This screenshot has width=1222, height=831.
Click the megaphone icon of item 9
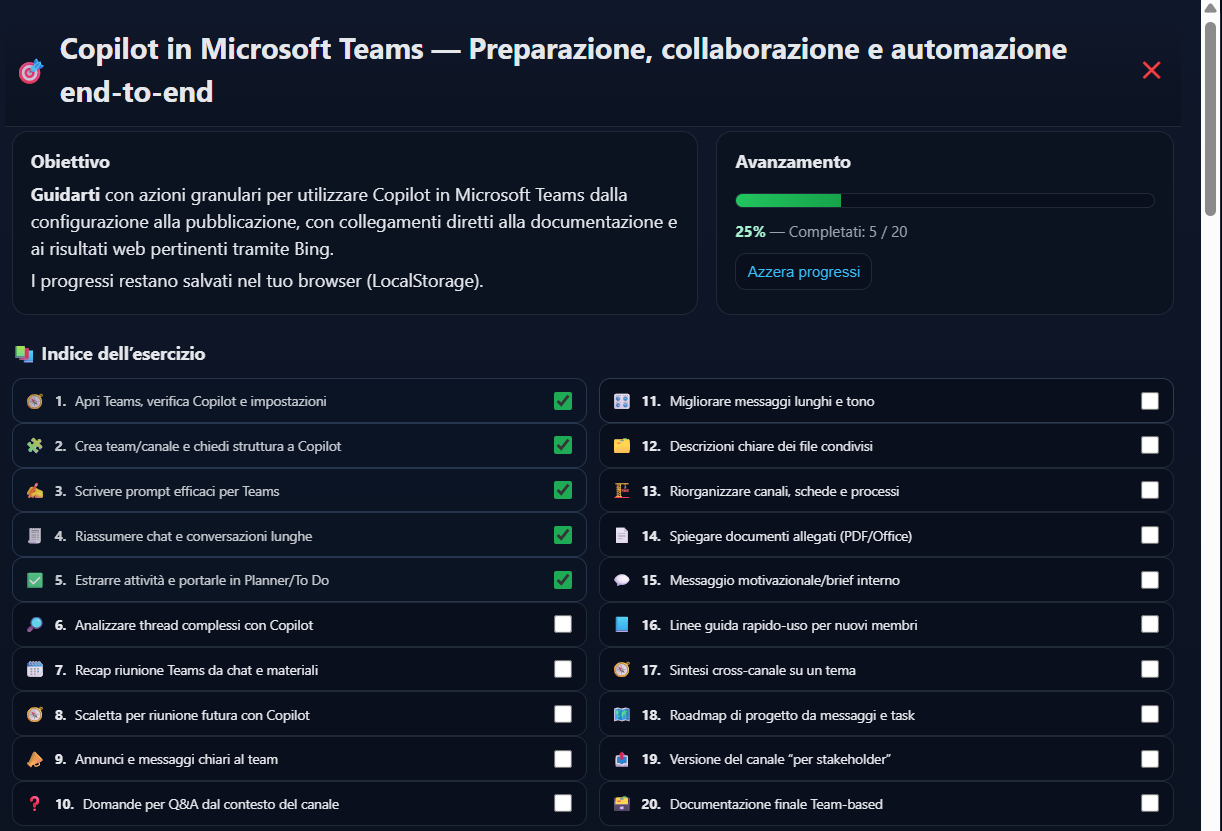[35, 759]
